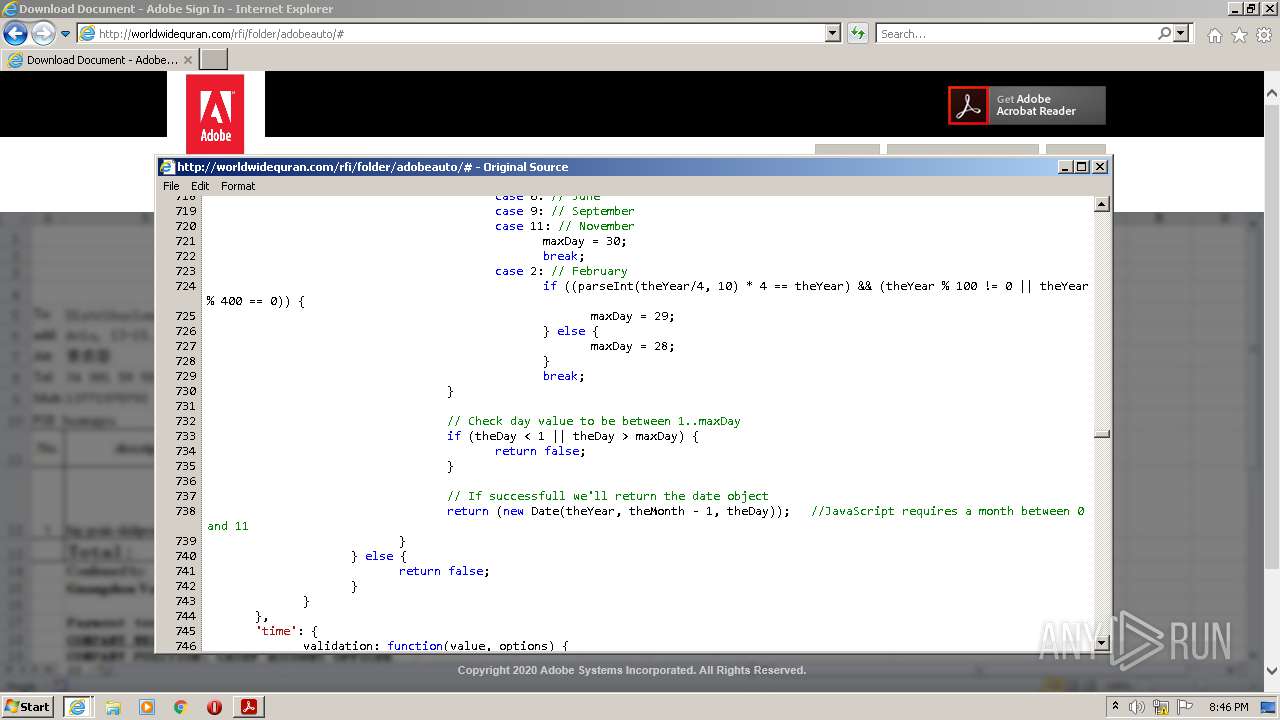Click line number 732
Screen dimensions: 1280x720
click(x=186, y=421)
